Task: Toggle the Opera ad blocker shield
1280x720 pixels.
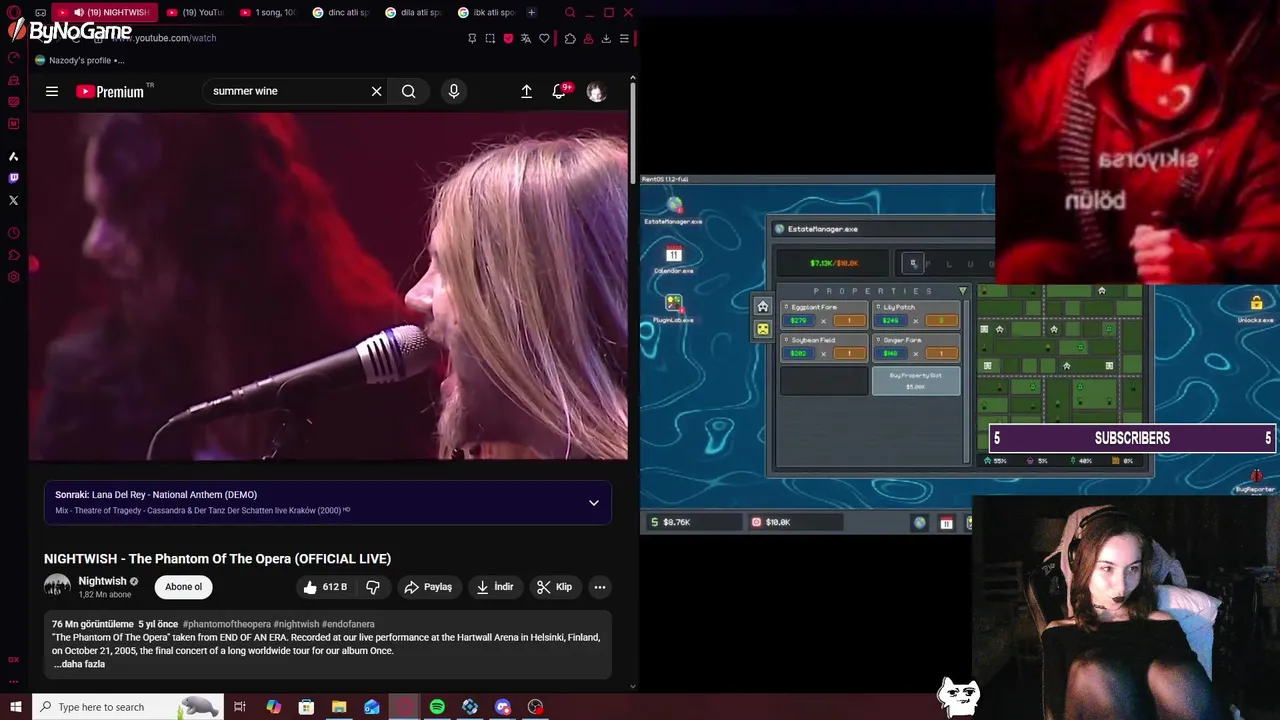Action: [x=508, y=38]
